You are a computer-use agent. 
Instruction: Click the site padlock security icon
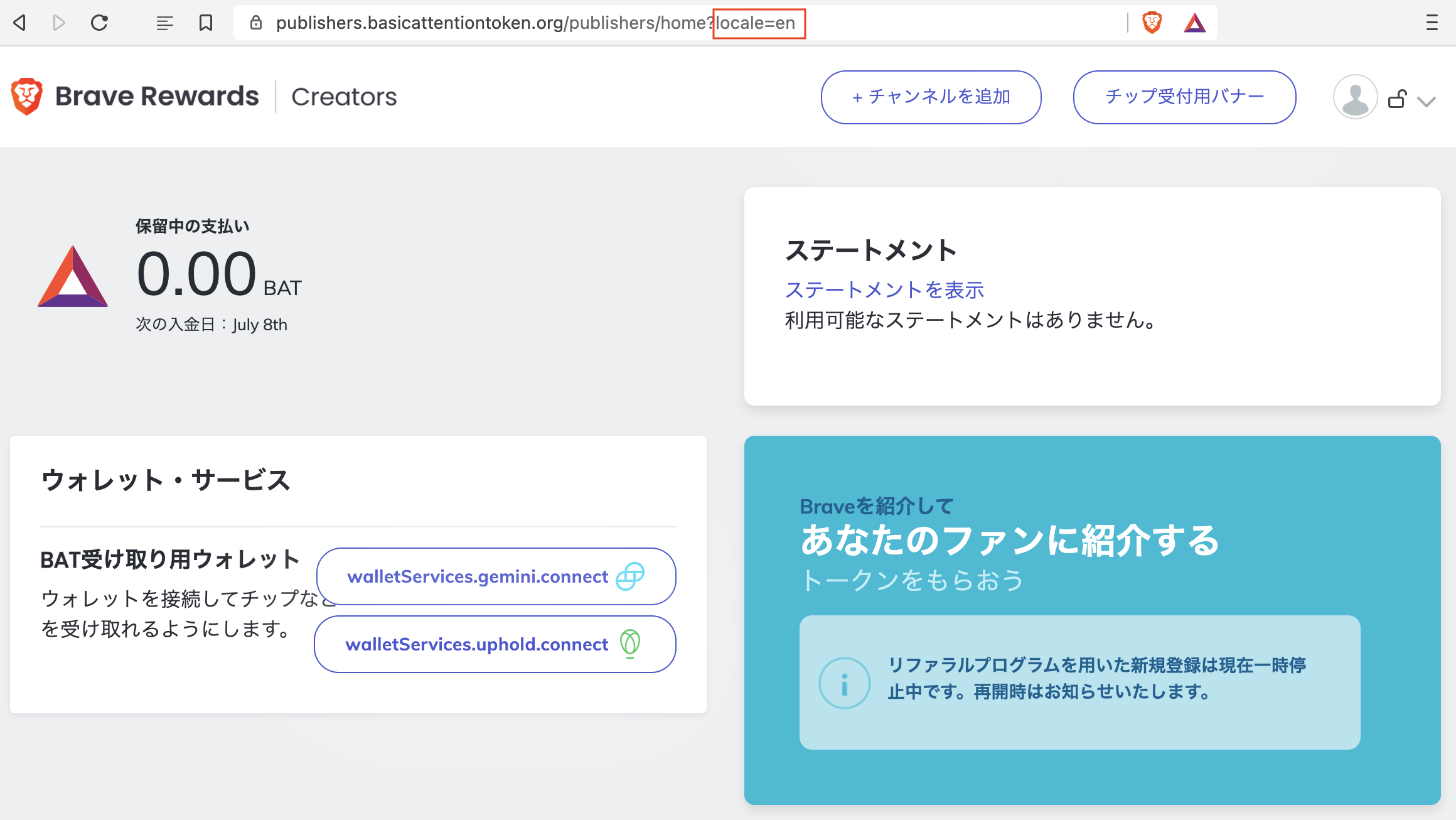(255, 23)
